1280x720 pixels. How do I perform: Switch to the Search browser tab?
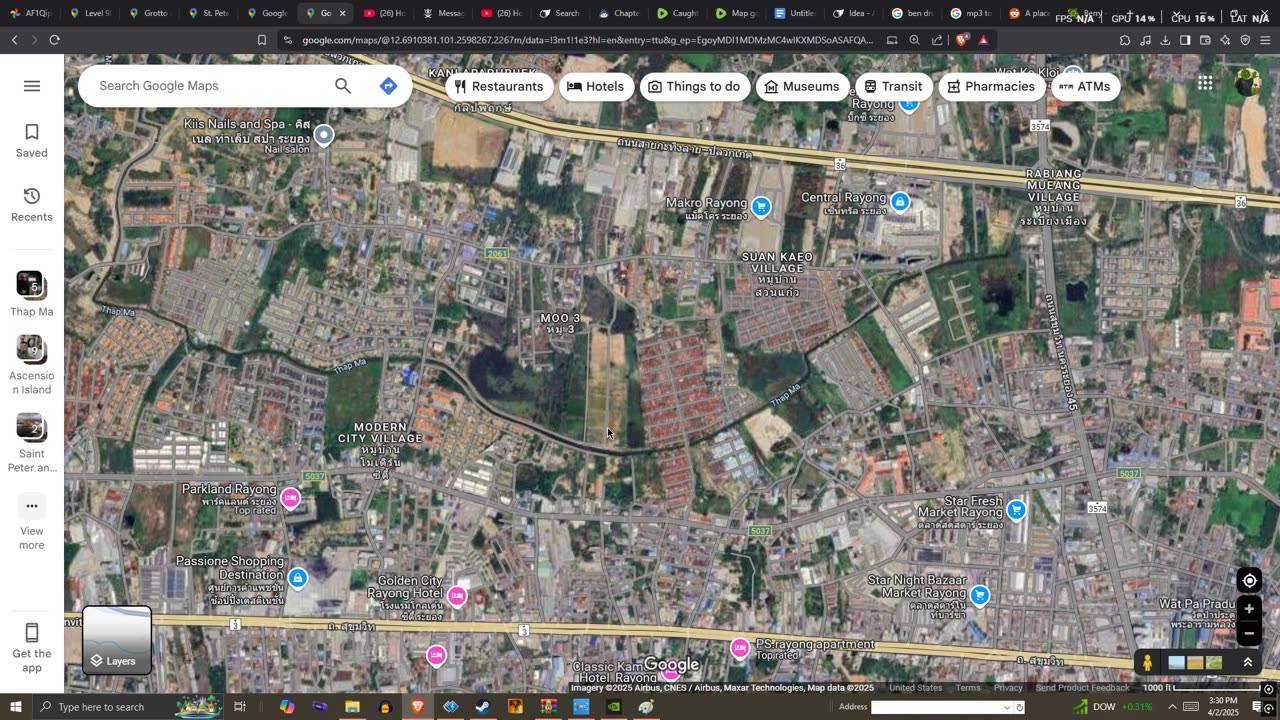(x=558, y=13)
